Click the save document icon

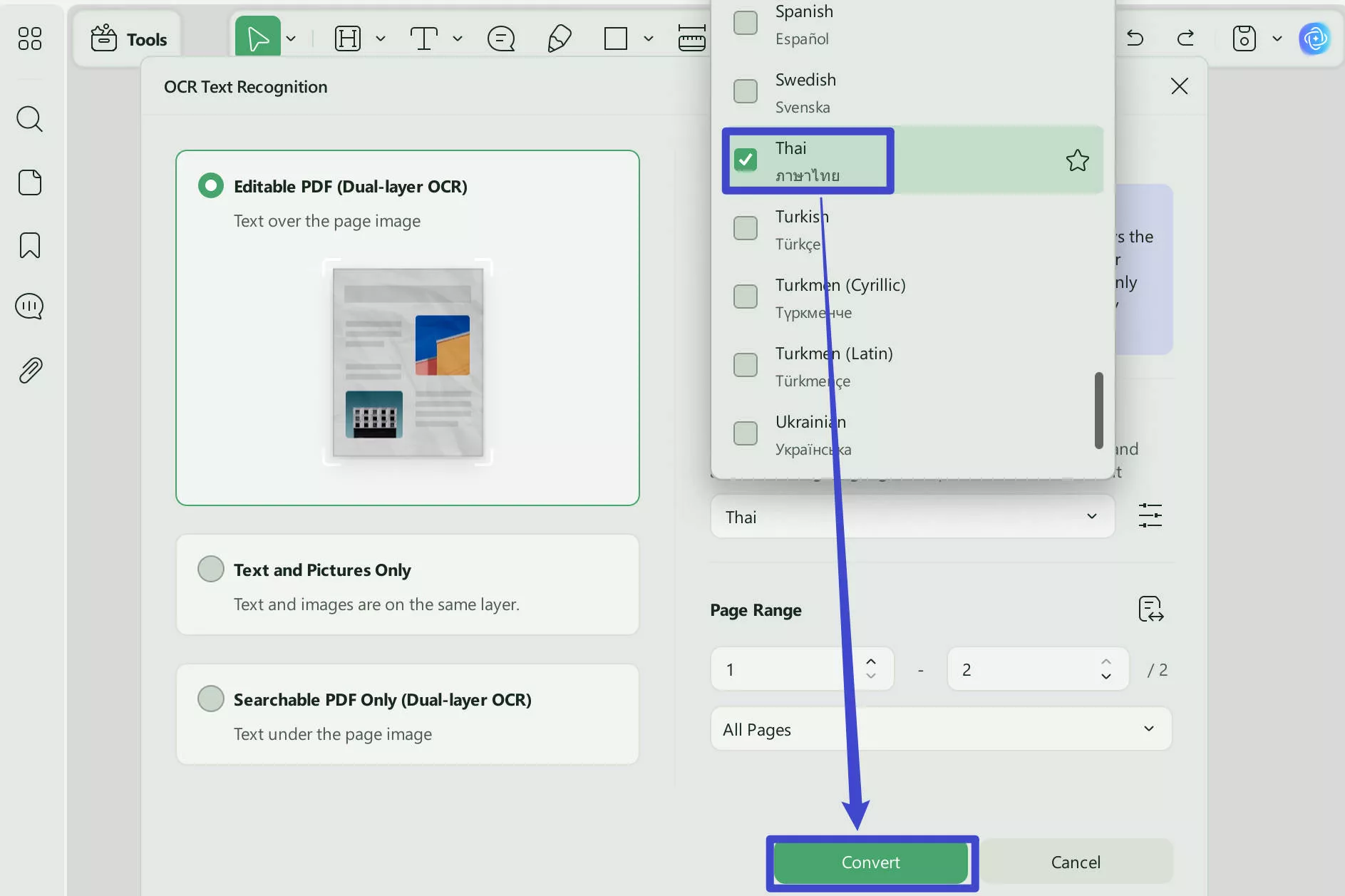click(1244, 38)
